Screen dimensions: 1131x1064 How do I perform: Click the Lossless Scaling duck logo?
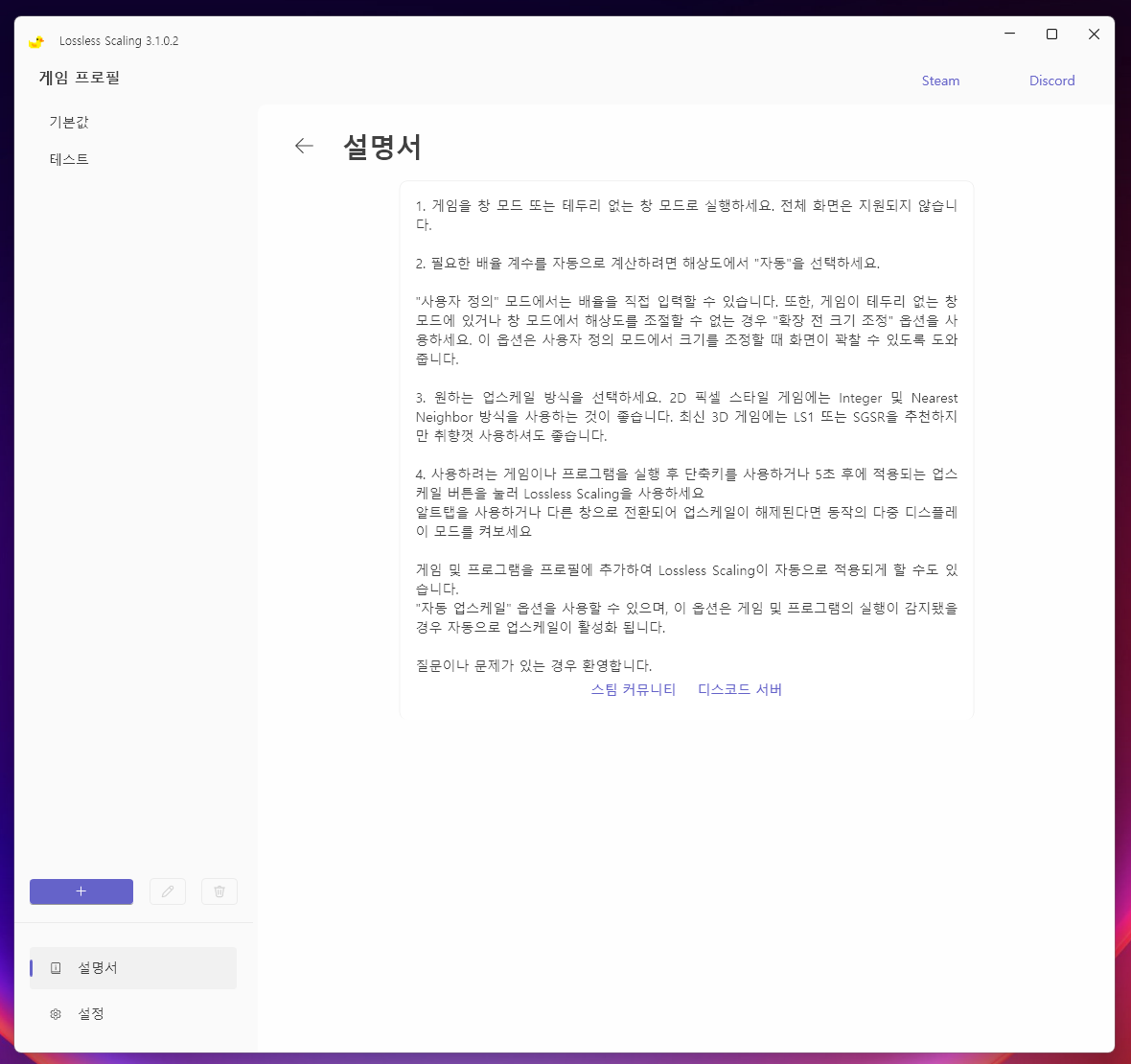36,42
